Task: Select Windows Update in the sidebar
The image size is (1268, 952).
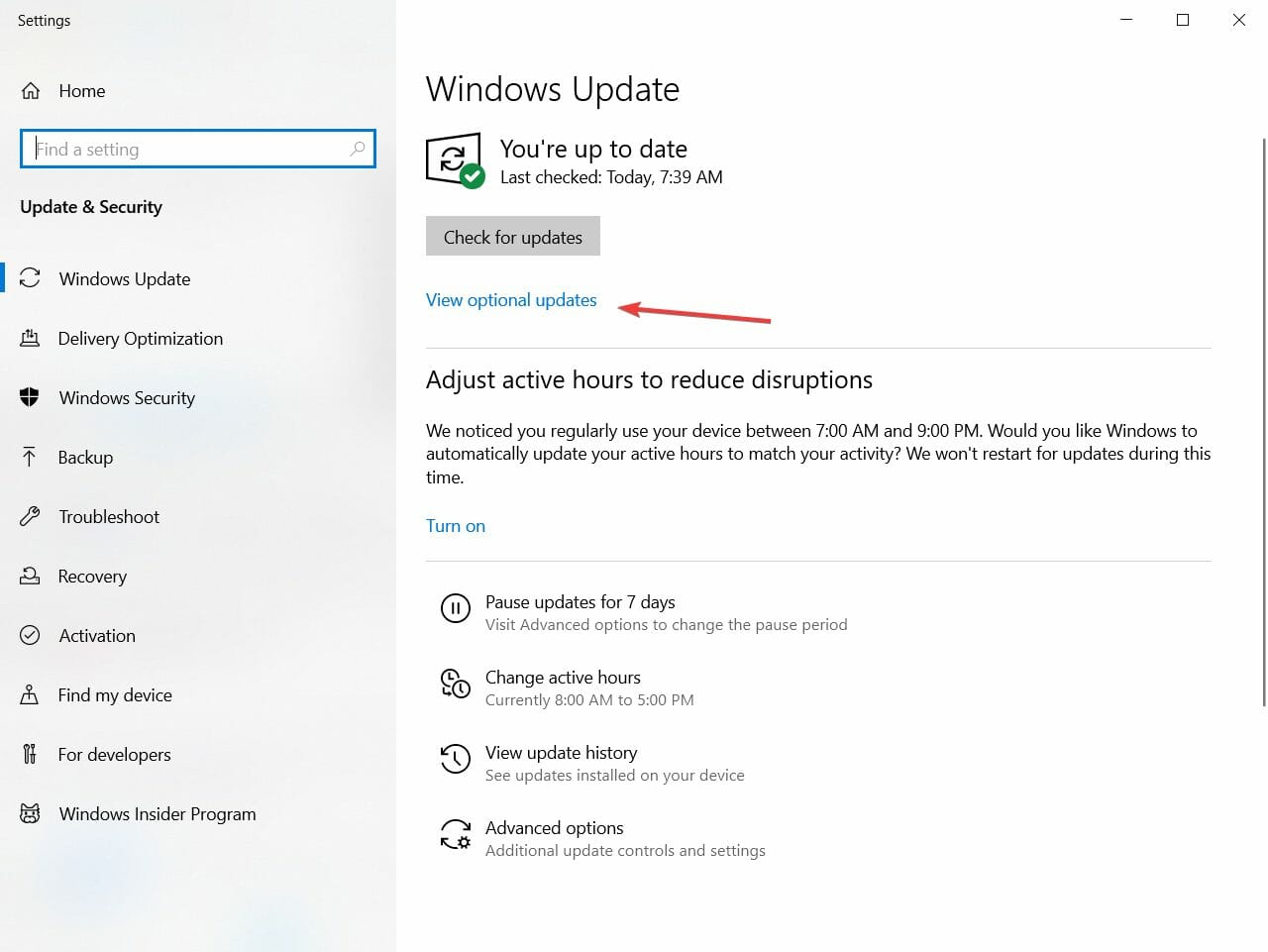Action: point(125,278)
